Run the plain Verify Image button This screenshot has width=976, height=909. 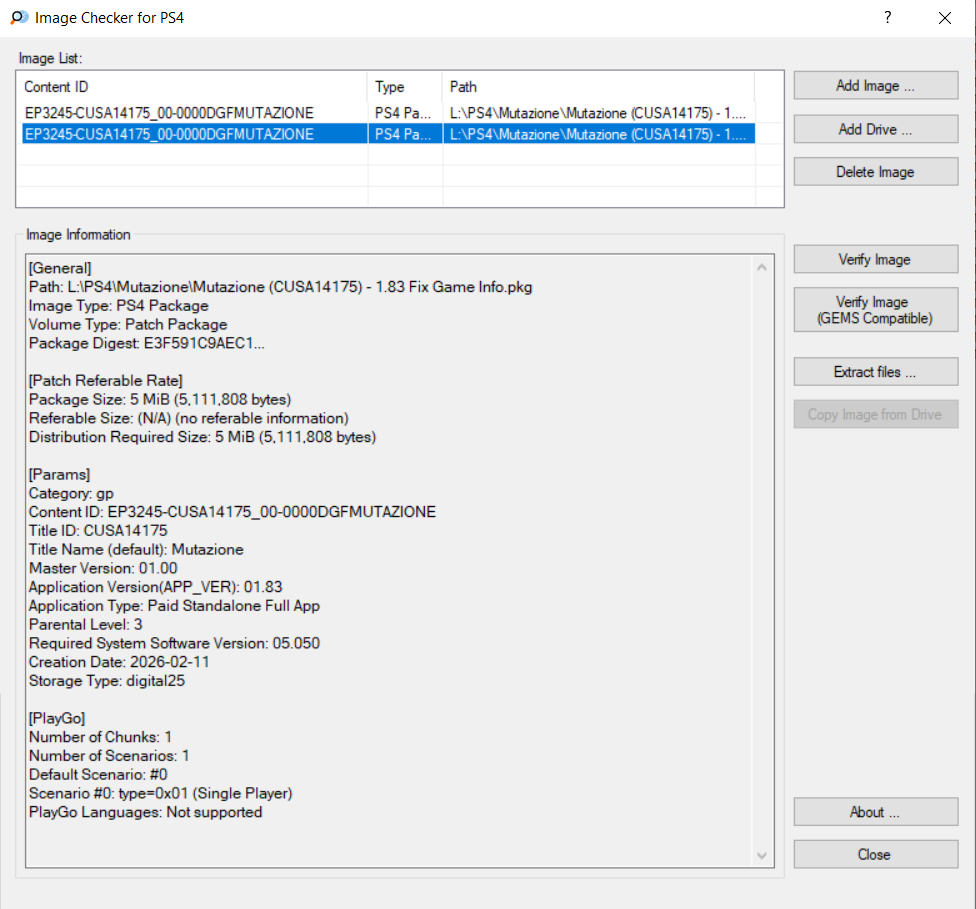875,260
